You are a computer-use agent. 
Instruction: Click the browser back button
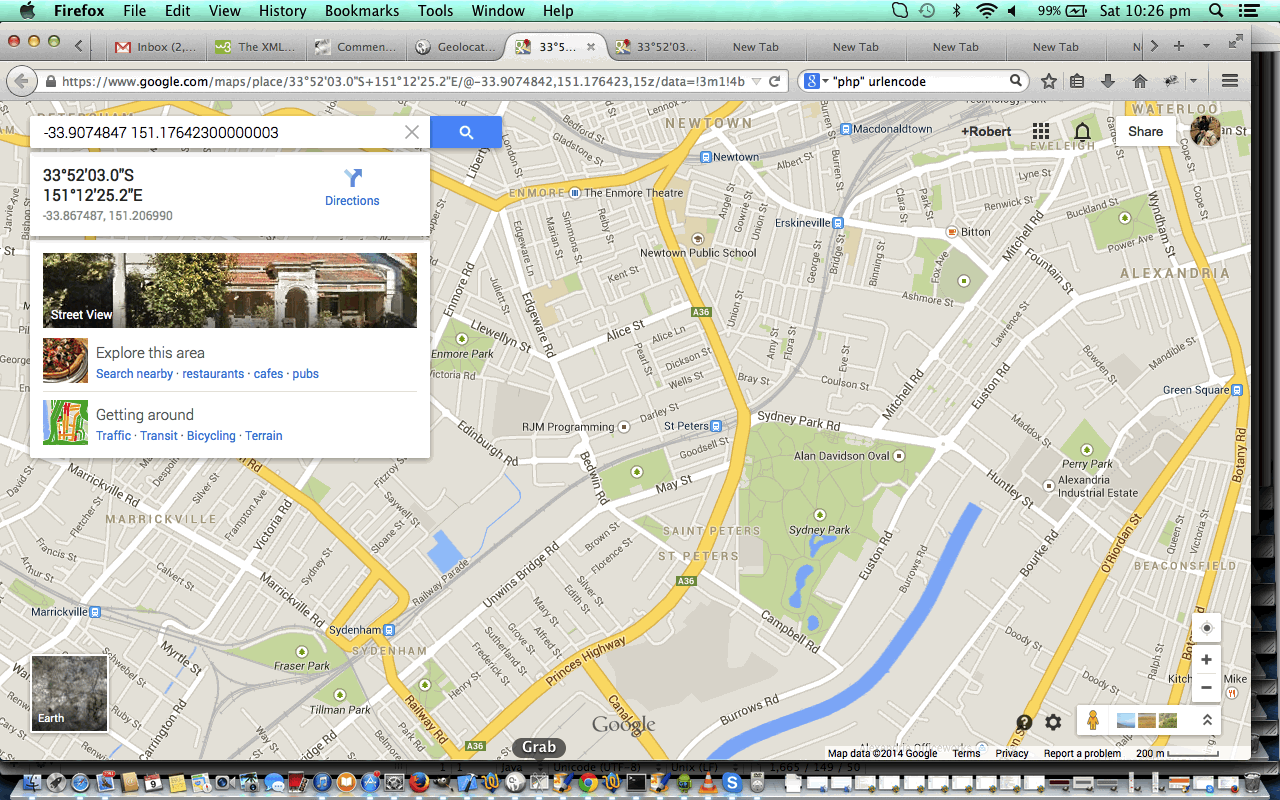tap(21, 81)
